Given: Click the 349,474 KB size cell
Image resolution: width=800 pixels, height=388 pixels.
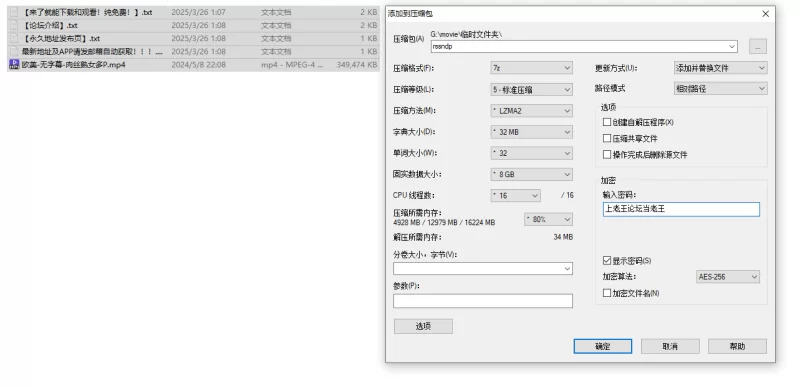Looking at the screenshot, I should point(357,65).
